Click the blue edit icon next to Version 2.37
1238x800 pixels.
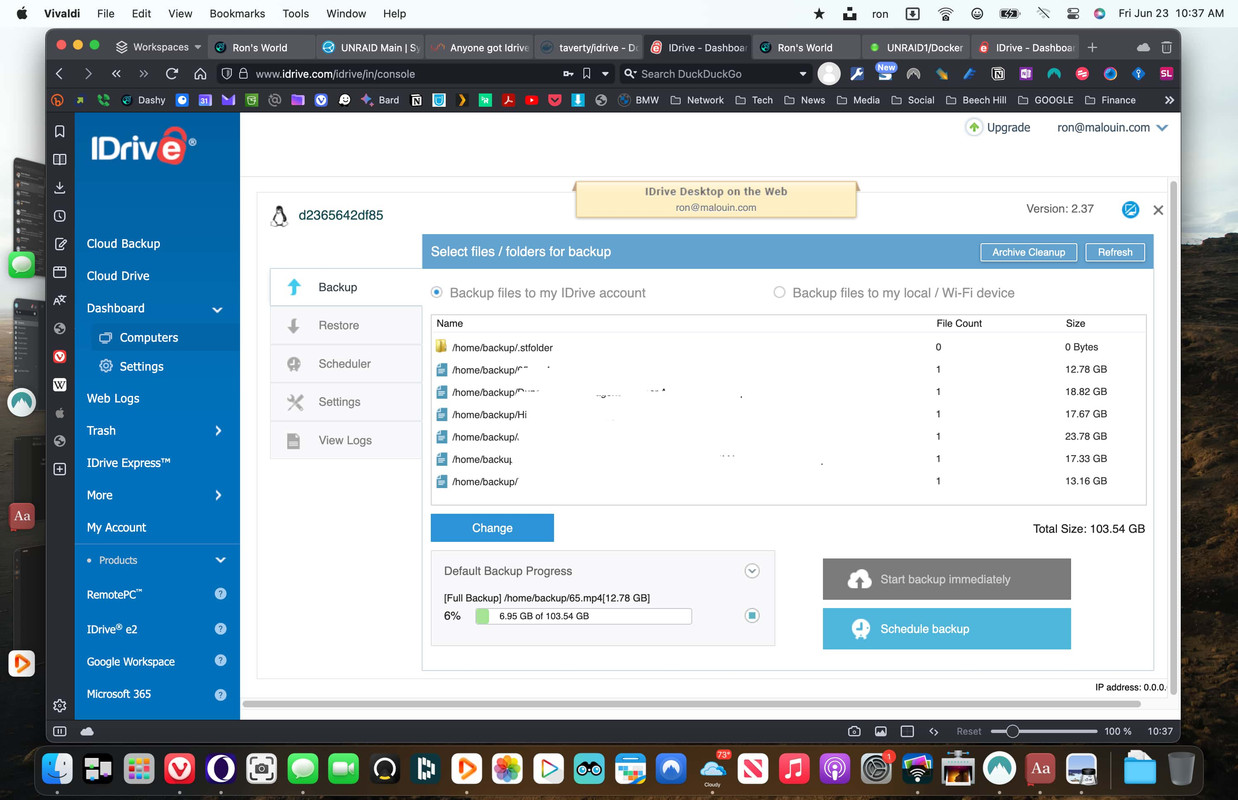[x=1130, y=209]
